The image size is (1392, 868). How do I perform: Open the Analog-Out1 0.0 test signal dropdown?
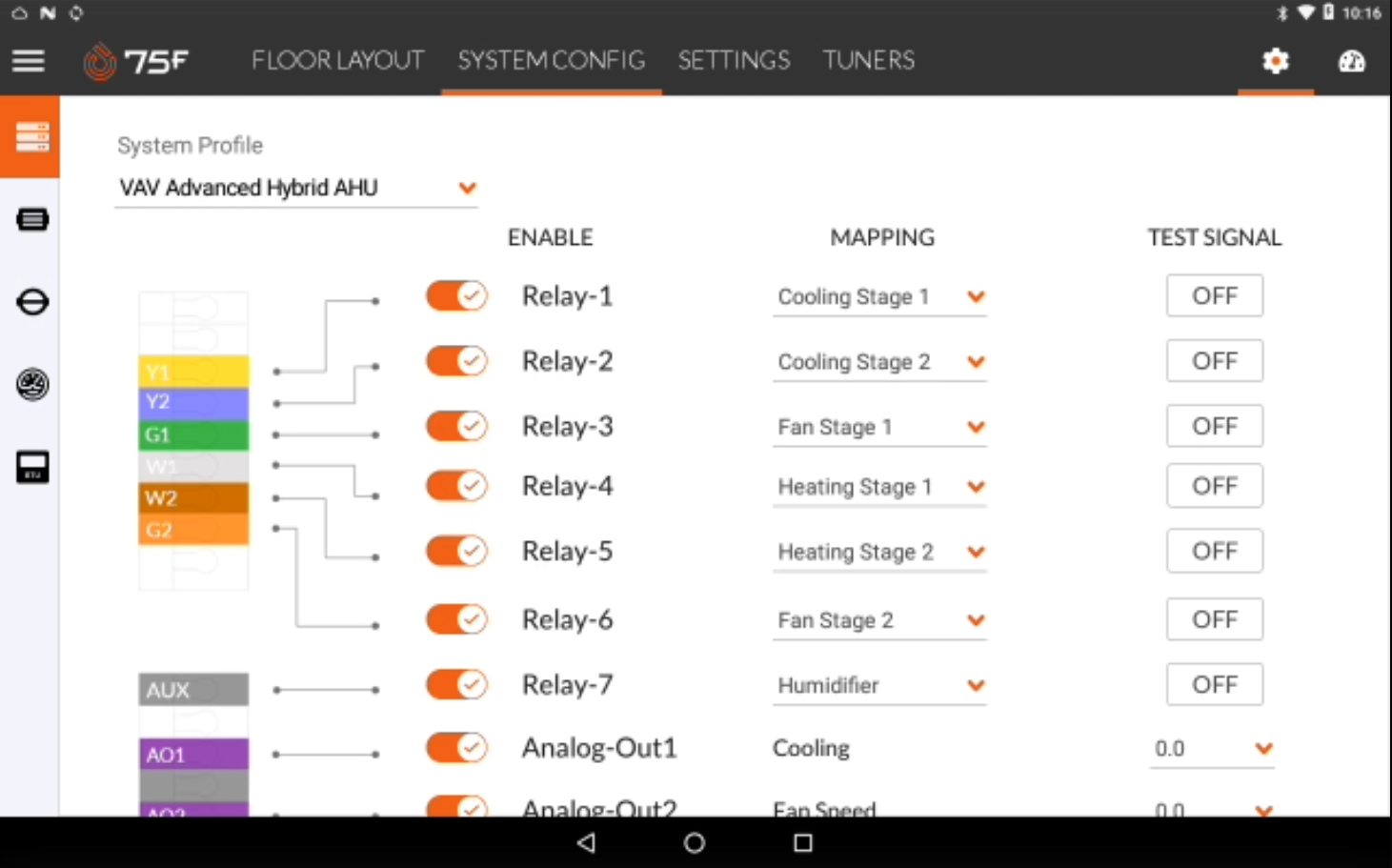(x=1212, y=749)
